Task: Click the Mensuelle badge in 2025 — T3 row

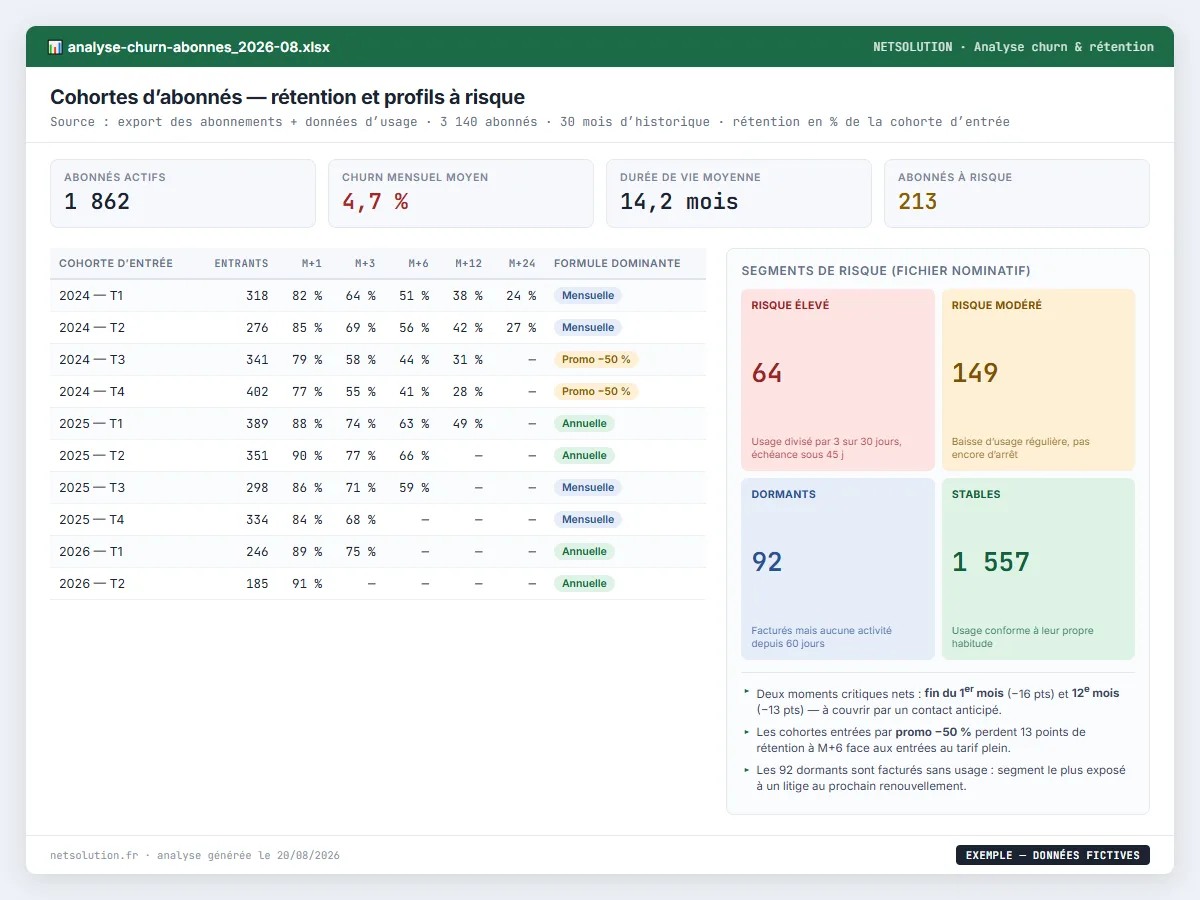Action: coord(588,488)
